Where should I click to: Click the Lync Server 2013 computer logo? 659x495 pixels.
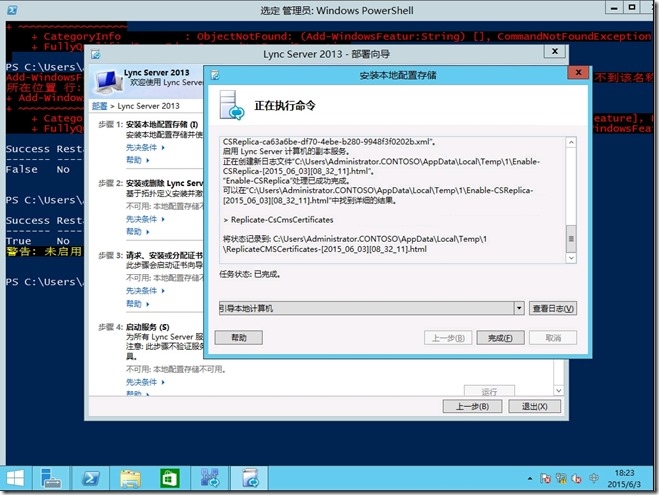107,81
